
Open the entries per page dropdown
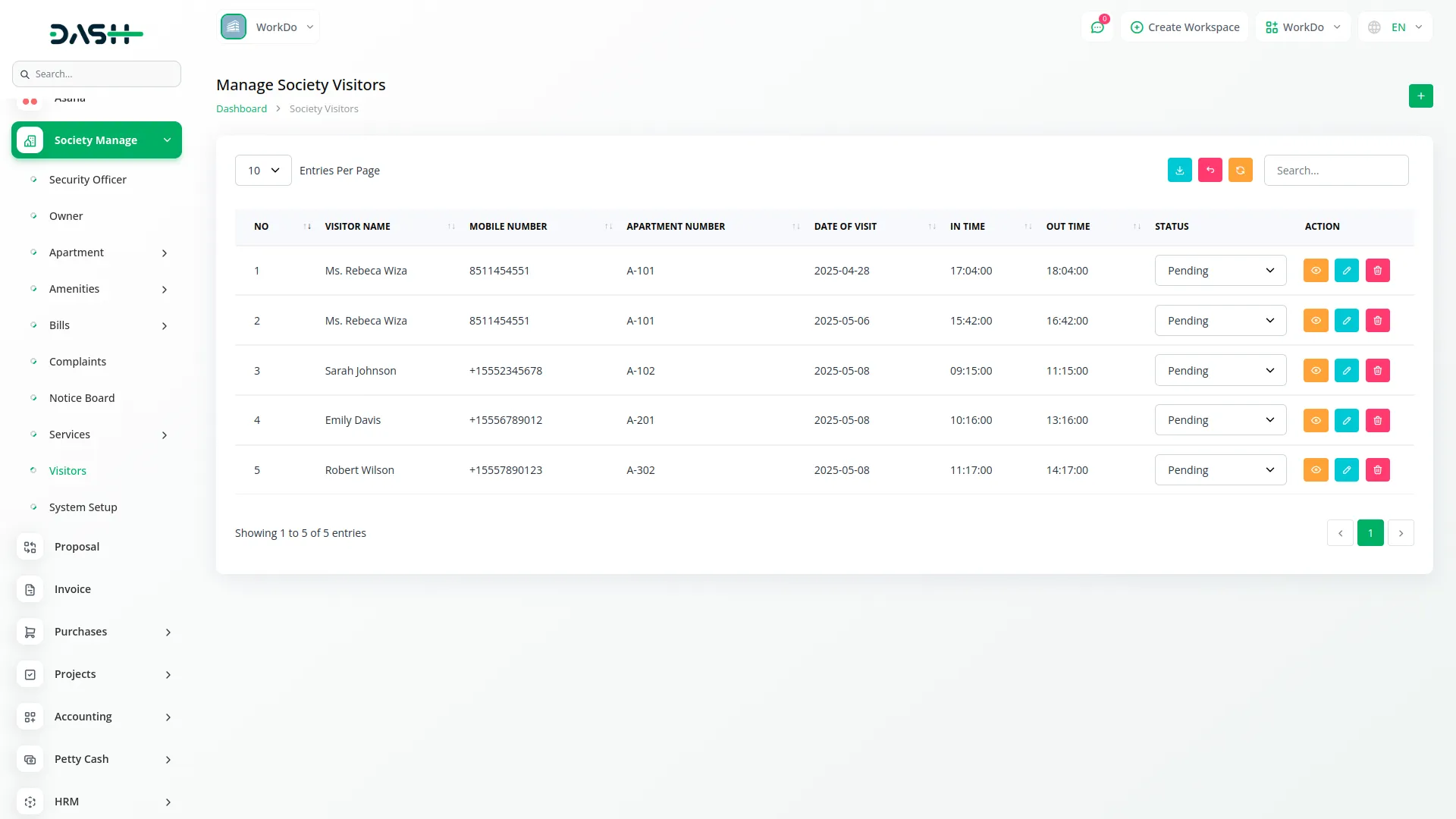click(x=262, y=171)
